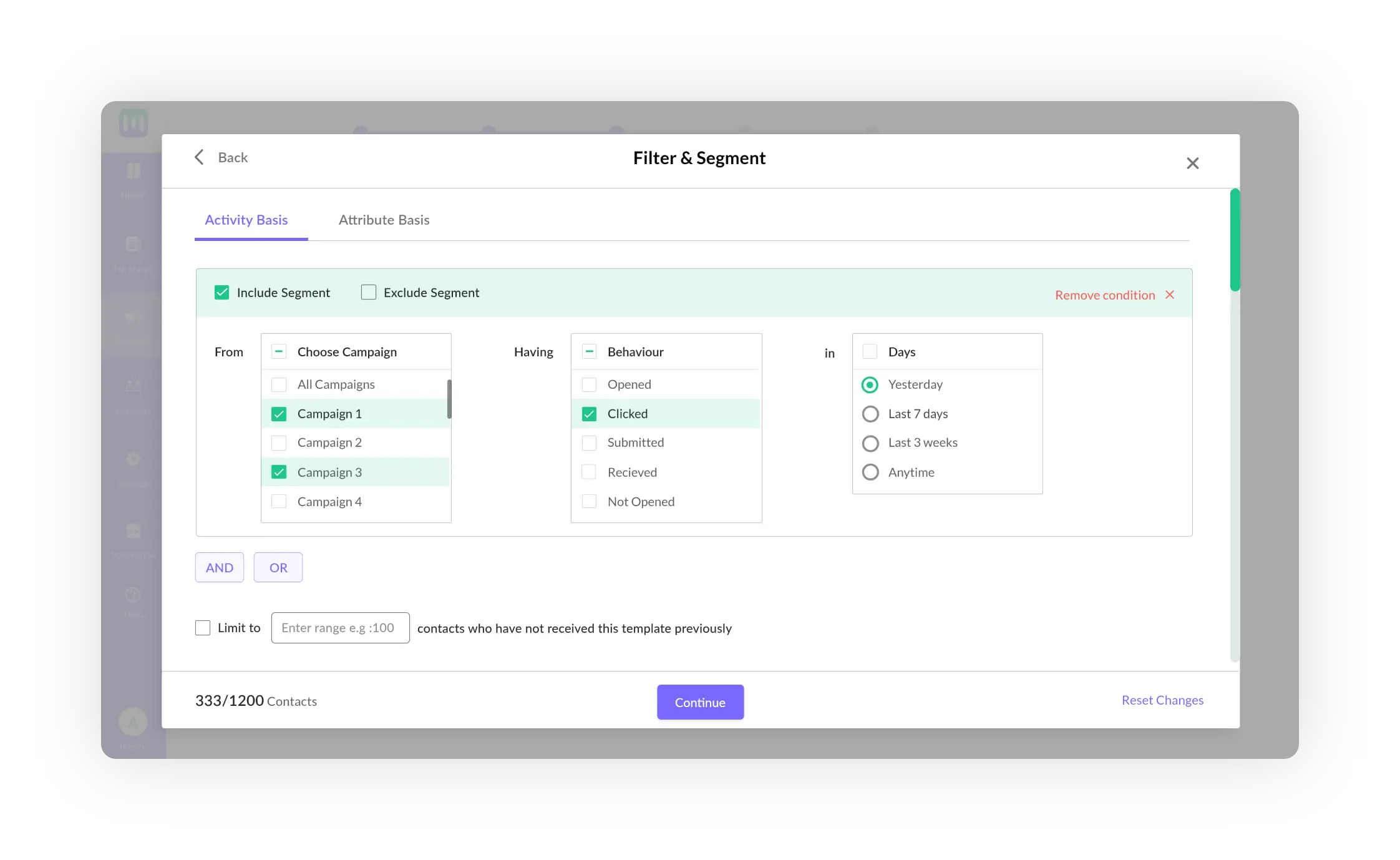Enable the Exclude Segment checkbox

(368, 292)
